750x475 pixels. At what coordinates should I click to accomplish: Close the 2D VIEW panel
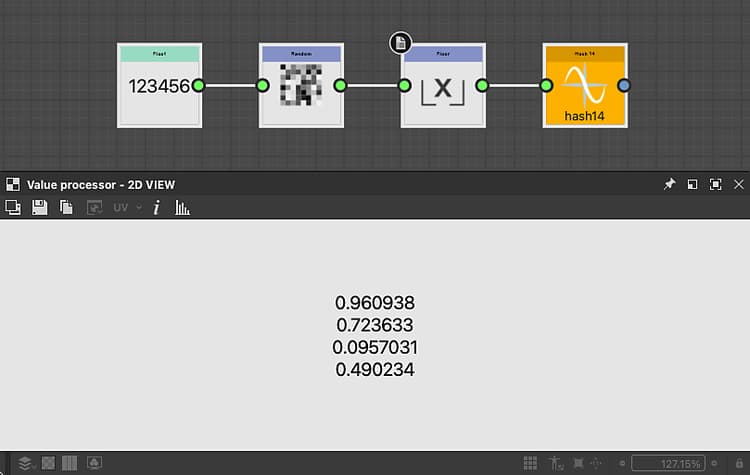[x=739, y=184]
